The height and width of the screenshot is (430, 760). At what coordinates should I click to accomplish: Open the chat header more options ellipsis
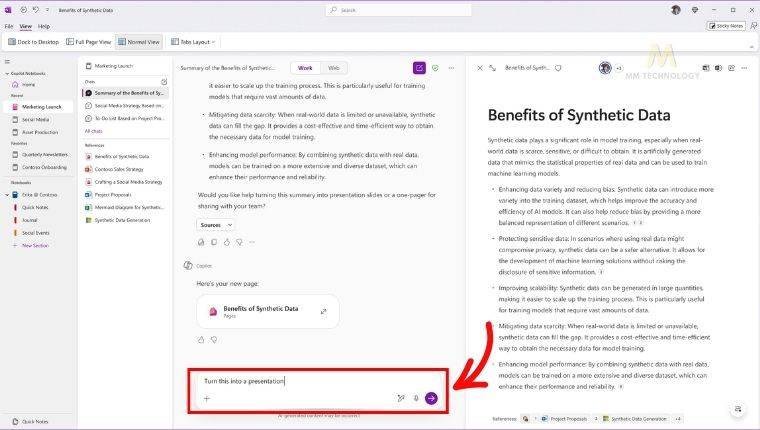451,68
